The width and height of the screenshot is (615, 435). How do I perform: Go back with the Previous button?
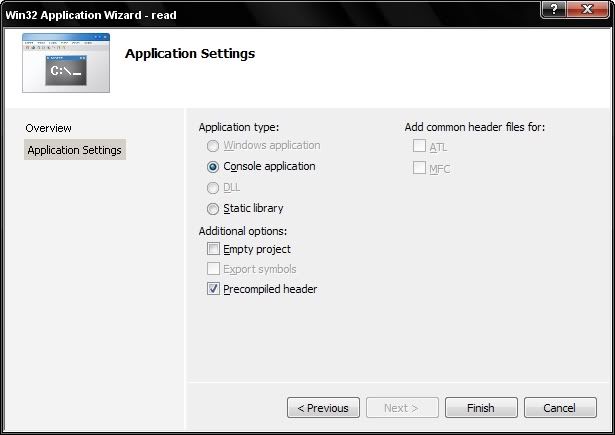pyautogui.click(x=323, y=408)
